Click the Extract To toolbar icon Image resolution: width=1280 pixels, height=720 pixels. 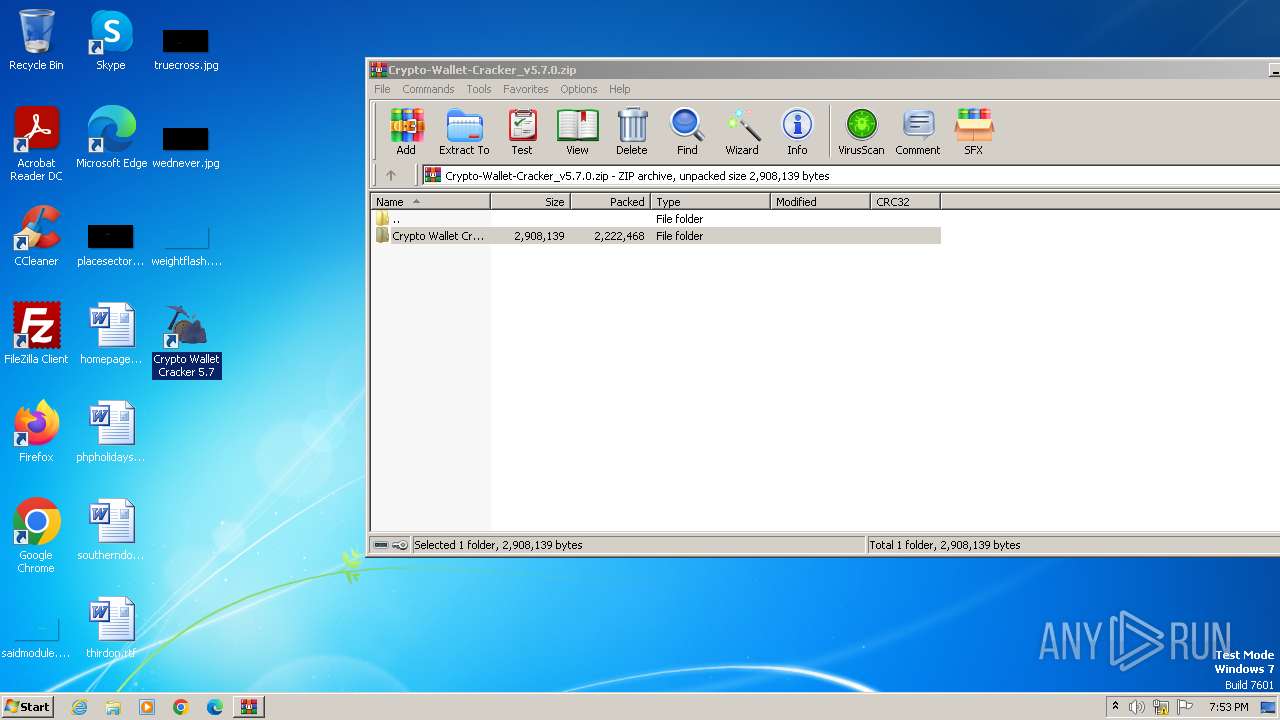pos(464,132)
